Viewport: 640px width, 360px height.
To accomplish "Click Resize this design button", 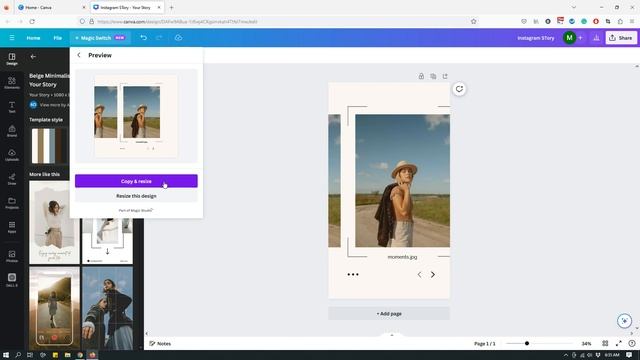I will pyautogui.click(x=136, y=196).
